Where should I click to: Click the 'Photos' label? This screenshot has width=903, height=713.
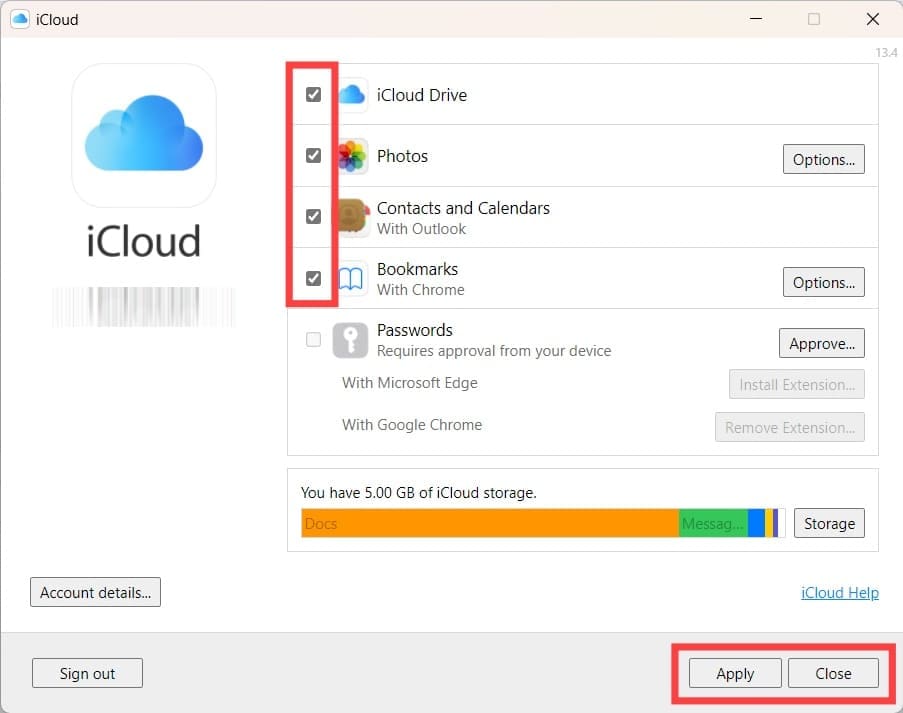pyautogui.click(x=402, y=156)
